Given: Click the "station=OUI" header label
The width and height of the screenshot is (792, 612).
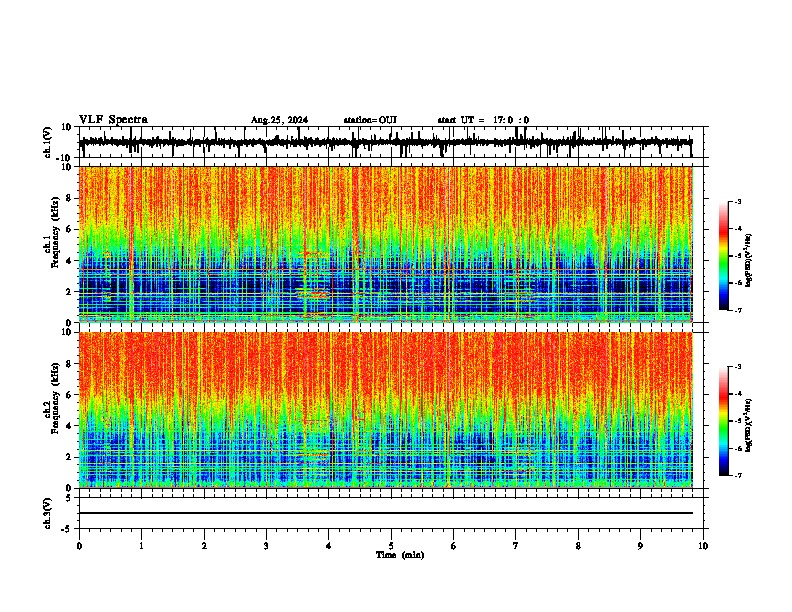Looking at the screenshot, I should pos(370,120).
